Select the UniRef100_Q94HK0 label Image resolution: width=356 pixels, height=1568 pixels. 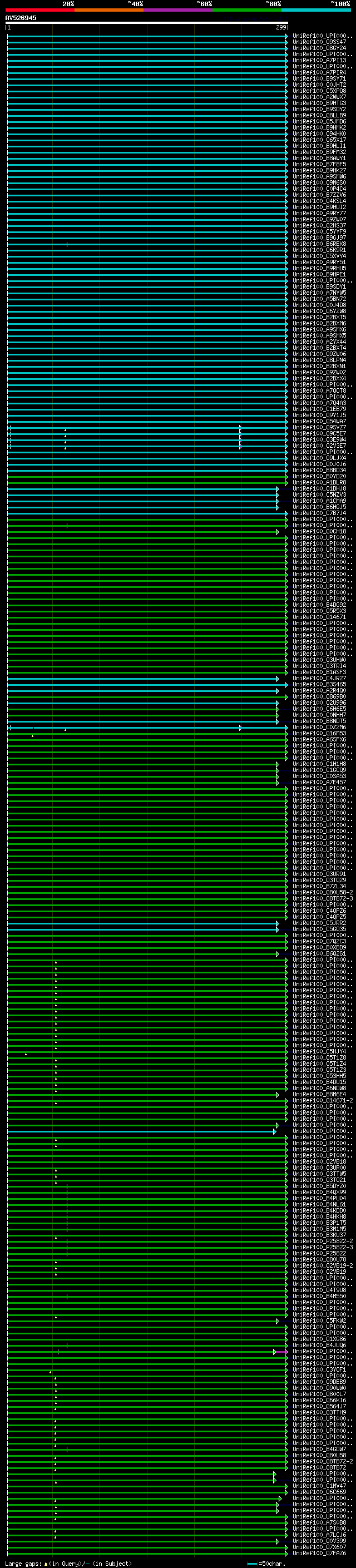click(319, 133)
